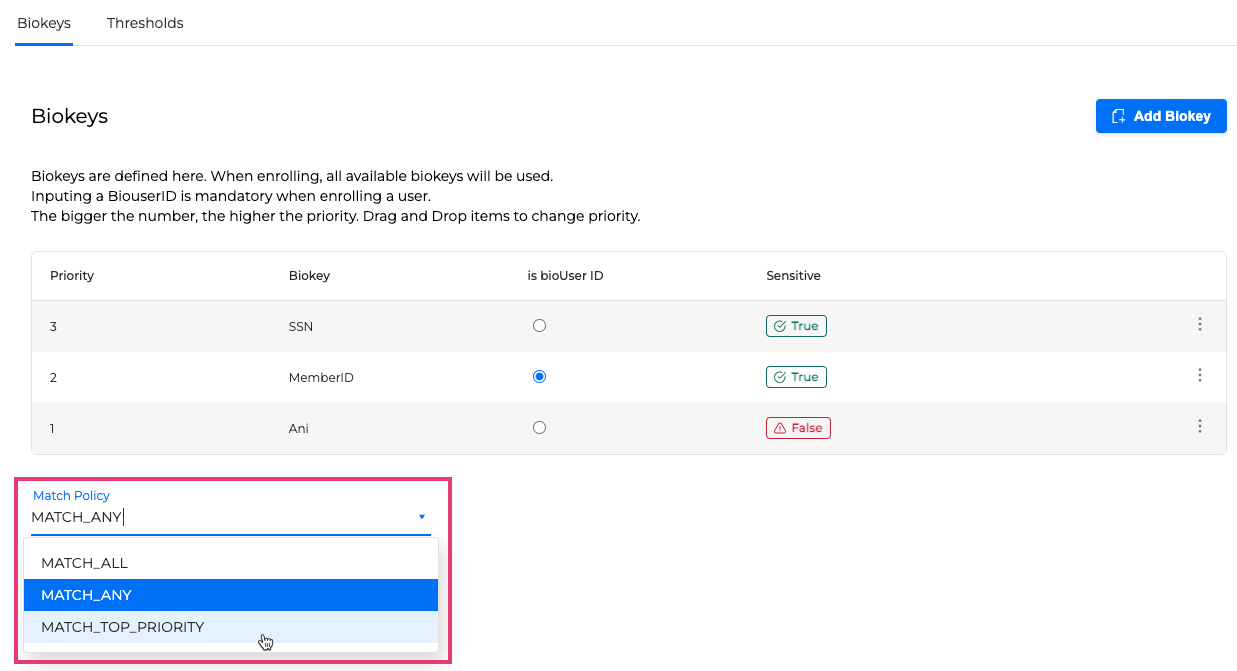Click the True badge in SSN row
The image size is (1237, 671).
pyautogui.click(x=796, y=326)
